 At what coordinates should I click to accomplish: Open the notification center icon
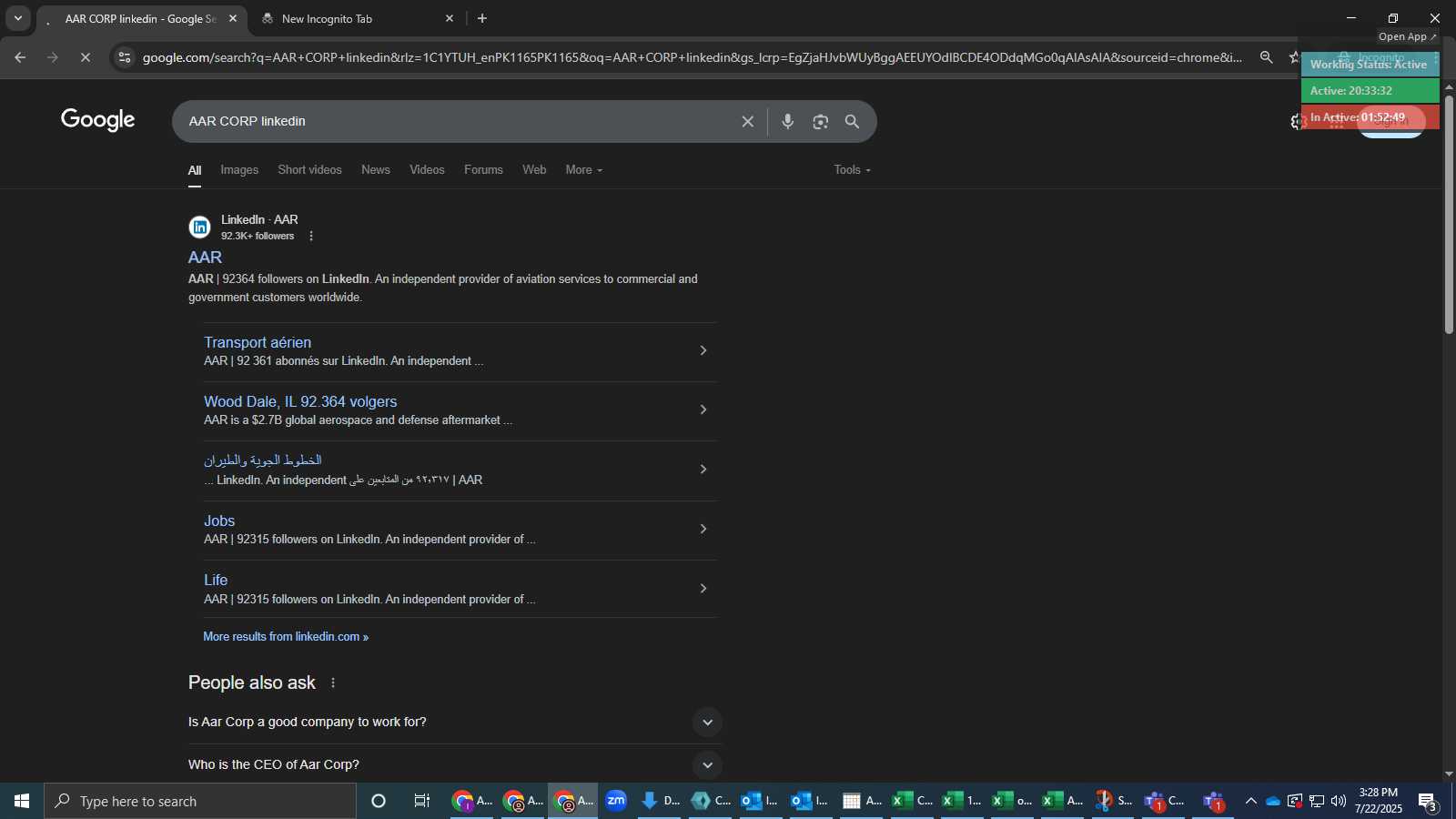1428,802
